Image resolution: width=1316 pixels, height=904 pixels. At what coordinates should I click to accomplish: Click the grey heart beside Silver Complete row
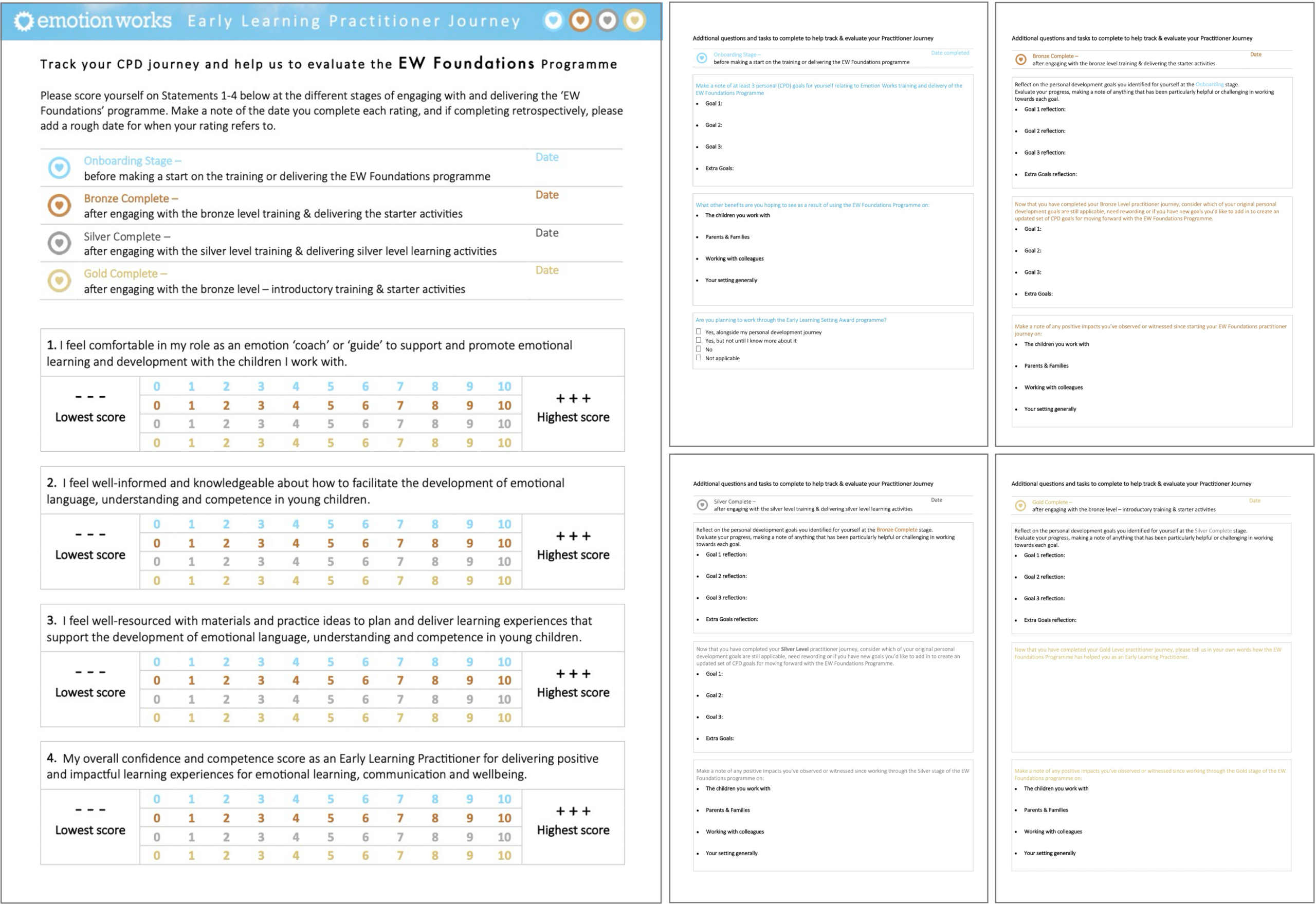point(59,243)
